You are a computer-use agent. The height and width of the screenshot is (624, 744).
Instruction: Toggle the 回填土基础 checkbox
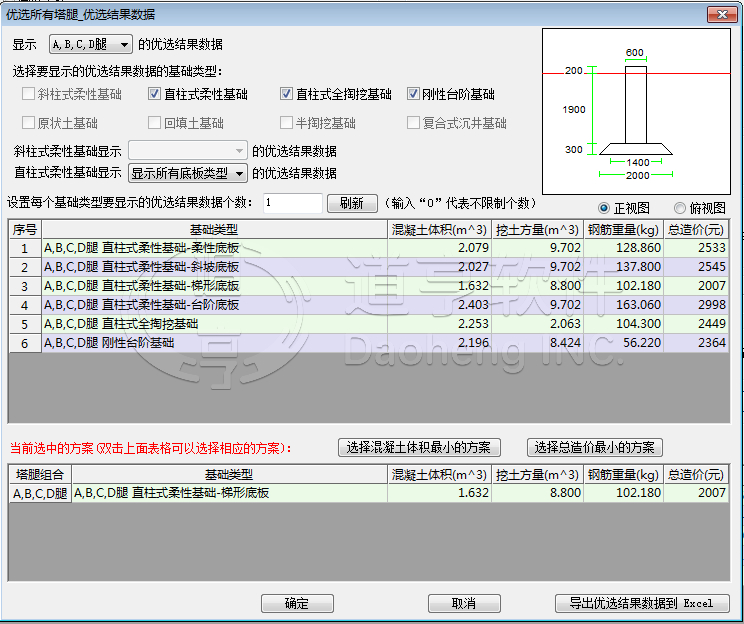tap(154, 122)
